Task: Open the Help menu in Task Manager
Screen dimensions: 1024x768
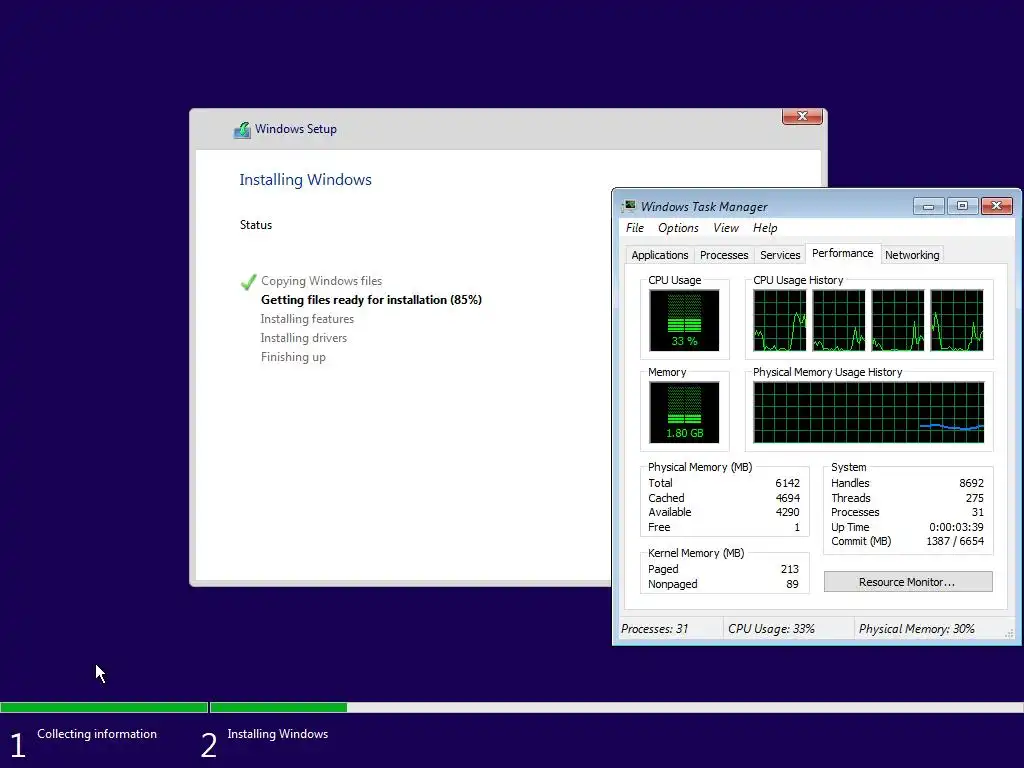Action: pos(765,228)
